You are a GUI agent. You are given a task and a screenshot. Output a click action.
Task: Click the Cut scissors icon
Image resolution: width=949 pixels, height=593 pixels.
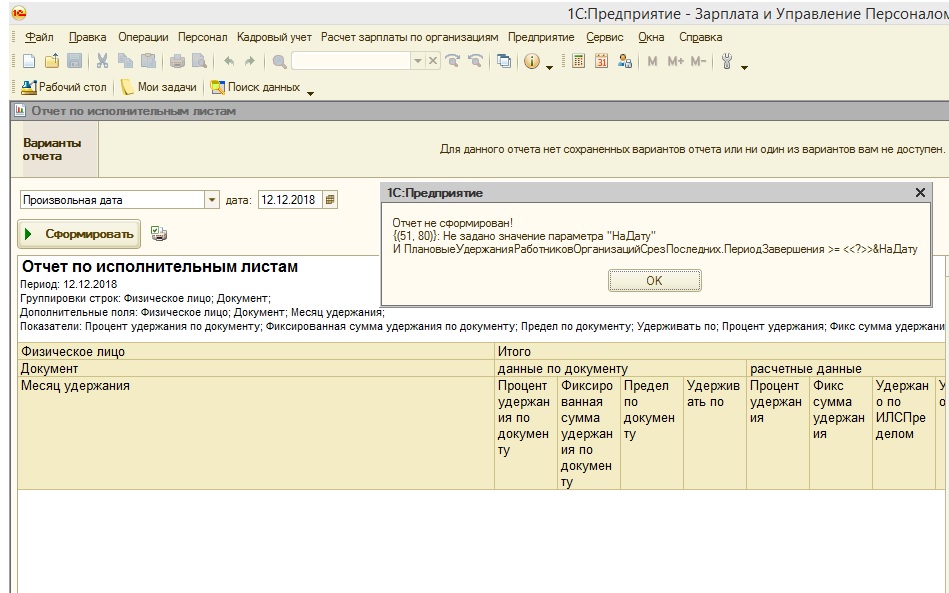pyautogui.click(x=102, y=61)
